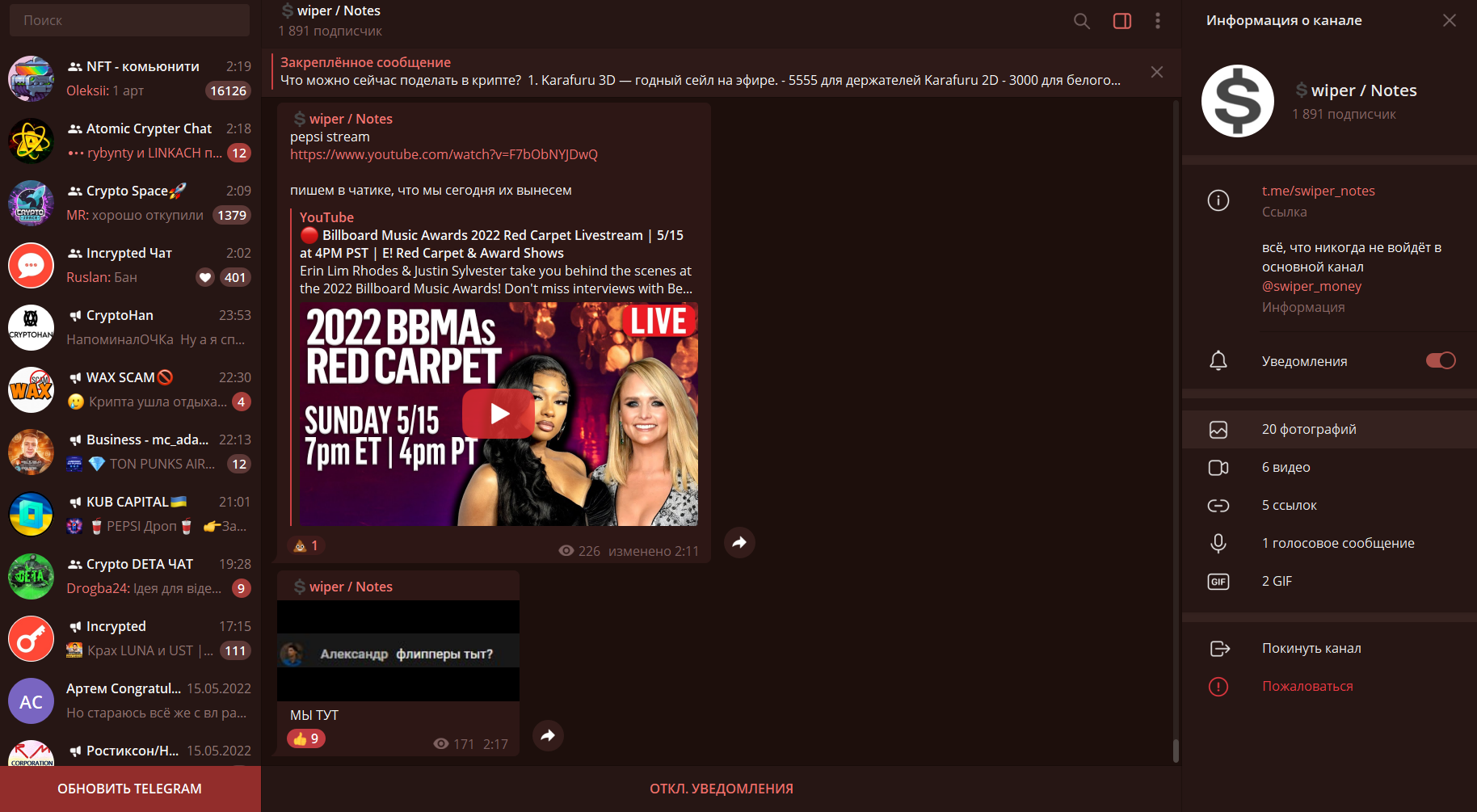Open the NFT - комьюнити chat
1477x812 pixels.
[130, 78]
